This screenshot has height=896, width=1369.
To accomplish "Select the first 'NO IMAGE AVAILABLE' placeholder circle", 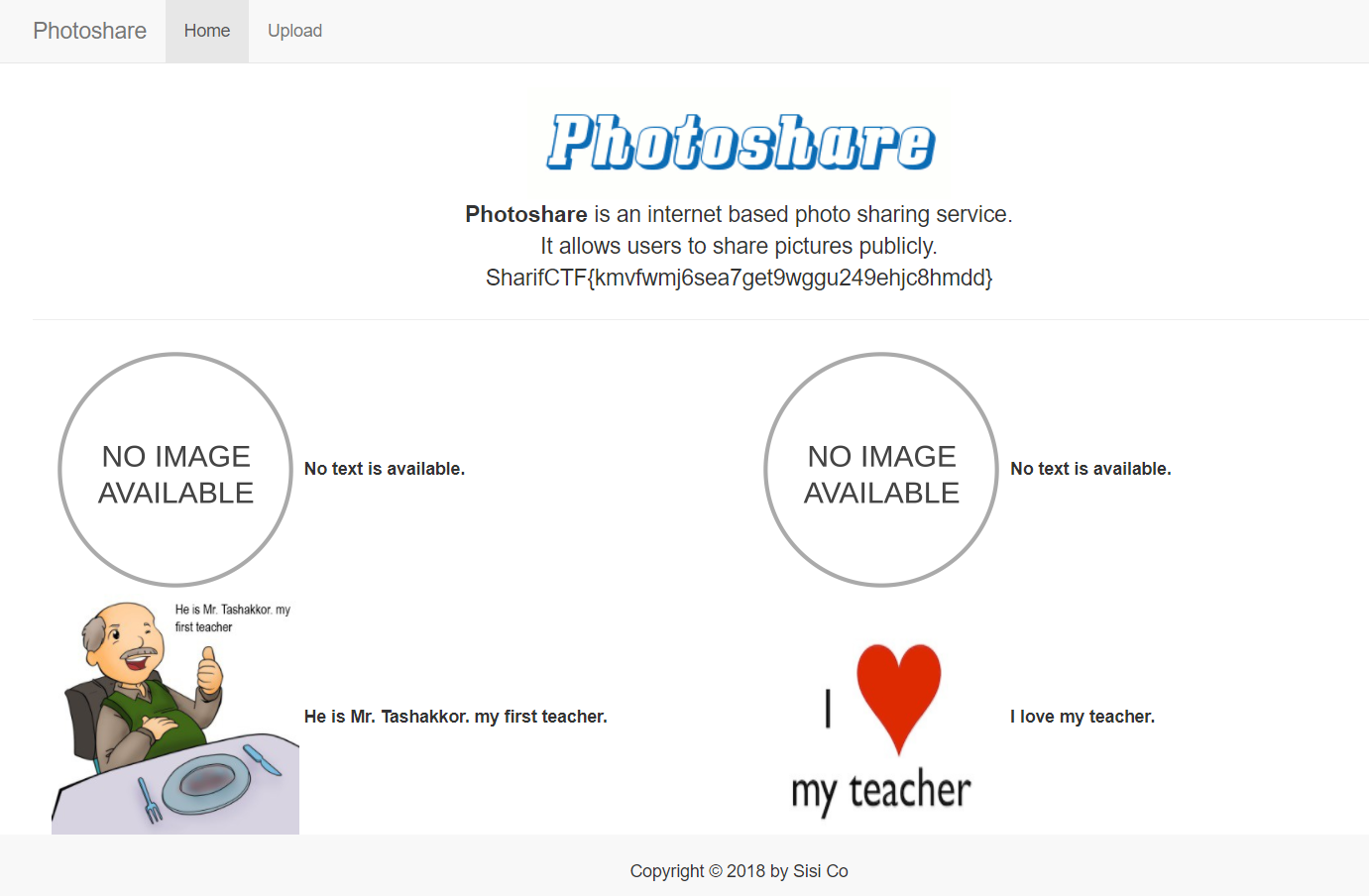I will 175,470.
